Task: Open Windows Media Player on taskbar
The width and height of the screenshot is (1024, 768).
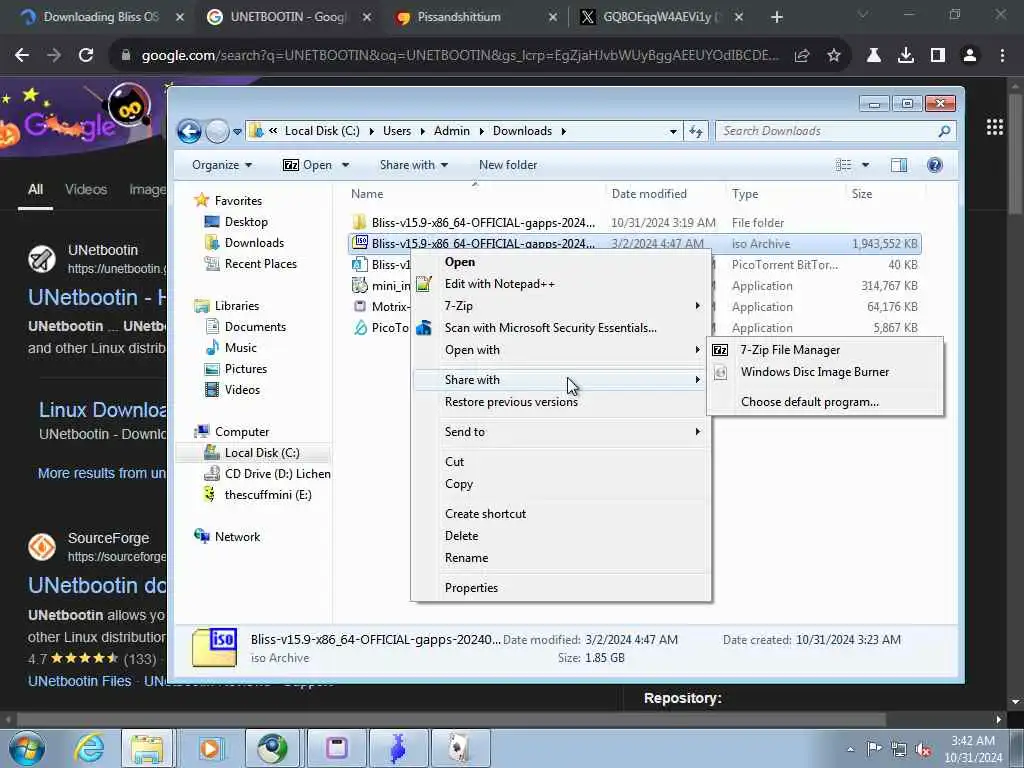Action: point(210,748)
